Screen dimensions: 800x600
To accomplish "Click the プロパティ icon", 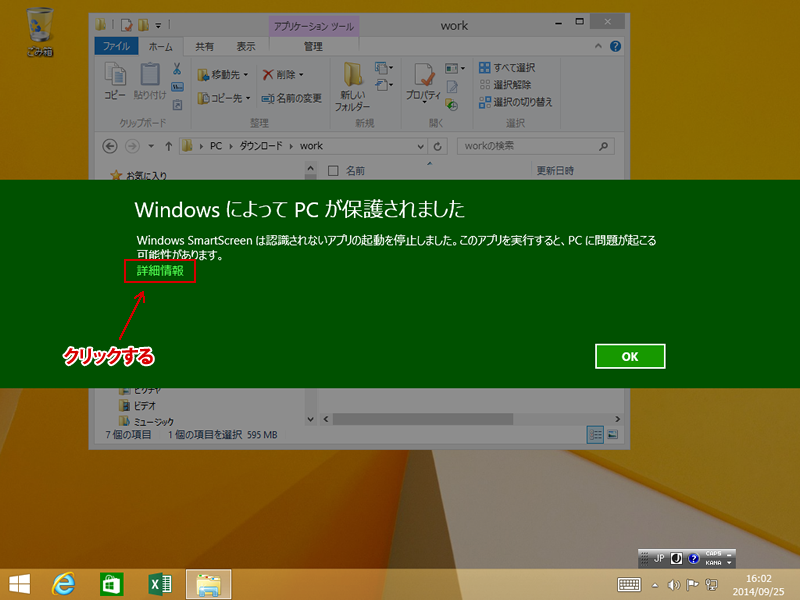I will [x=423, y=83].
